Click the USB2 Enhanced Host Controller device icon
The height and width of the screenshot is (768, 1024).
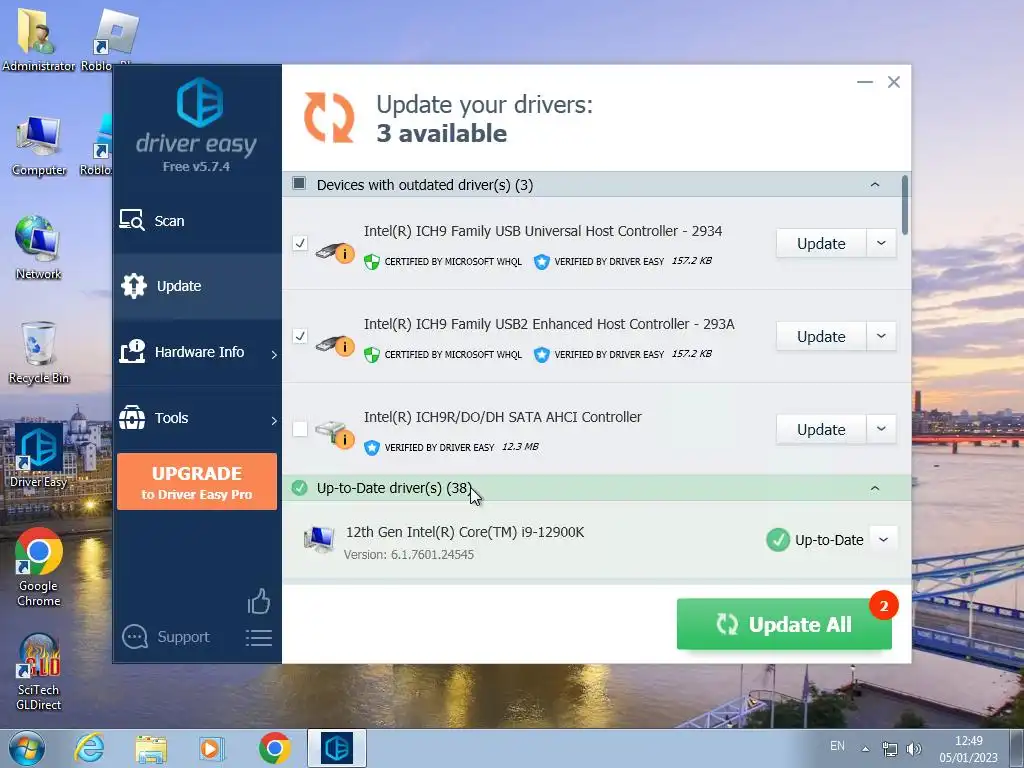click(x=334, y=344)
